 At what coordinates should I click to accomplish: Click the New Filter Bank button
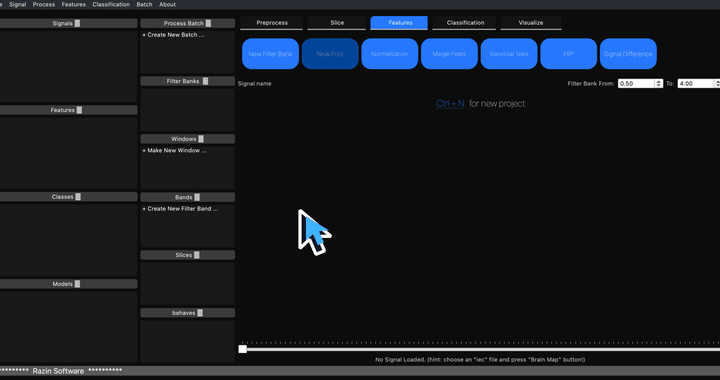[270, 54]
